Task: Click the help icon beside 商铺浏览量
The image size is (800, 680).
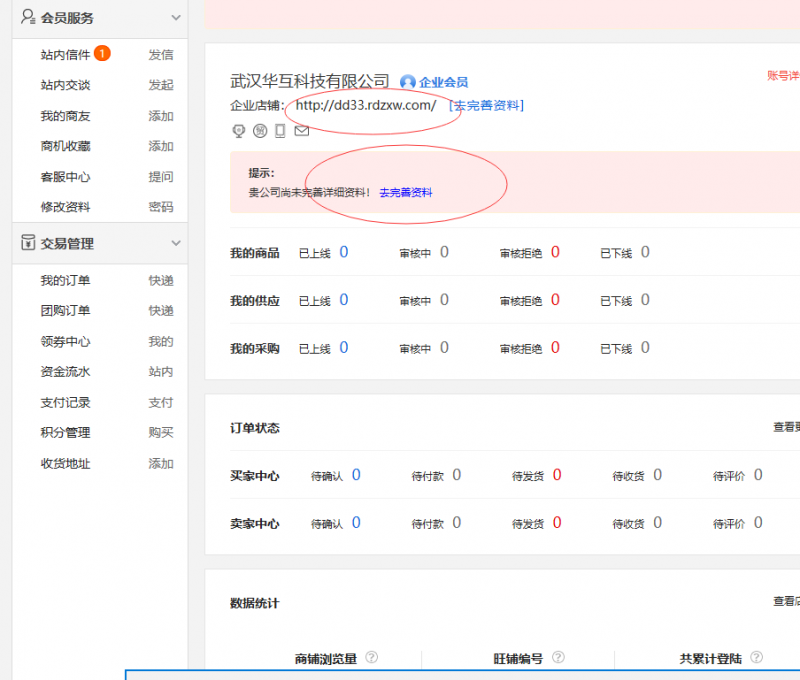Action: coord(371,657)
